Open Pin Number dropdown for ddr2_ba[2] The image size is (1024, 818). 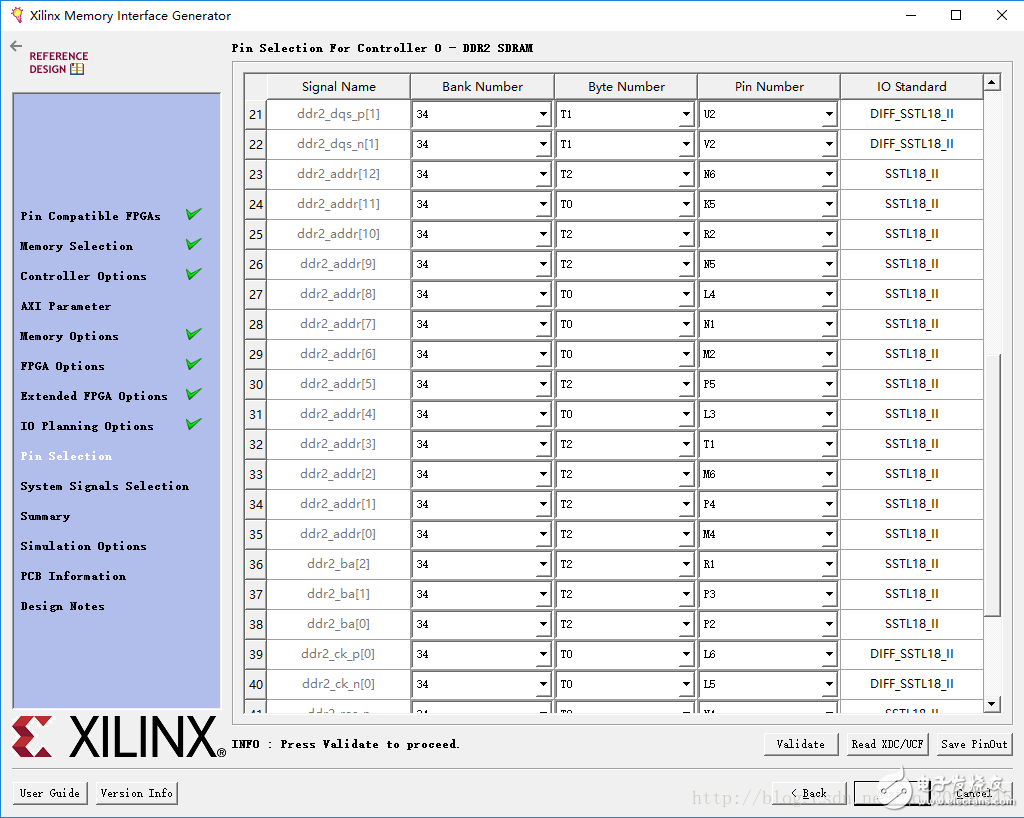click(829, 565)
